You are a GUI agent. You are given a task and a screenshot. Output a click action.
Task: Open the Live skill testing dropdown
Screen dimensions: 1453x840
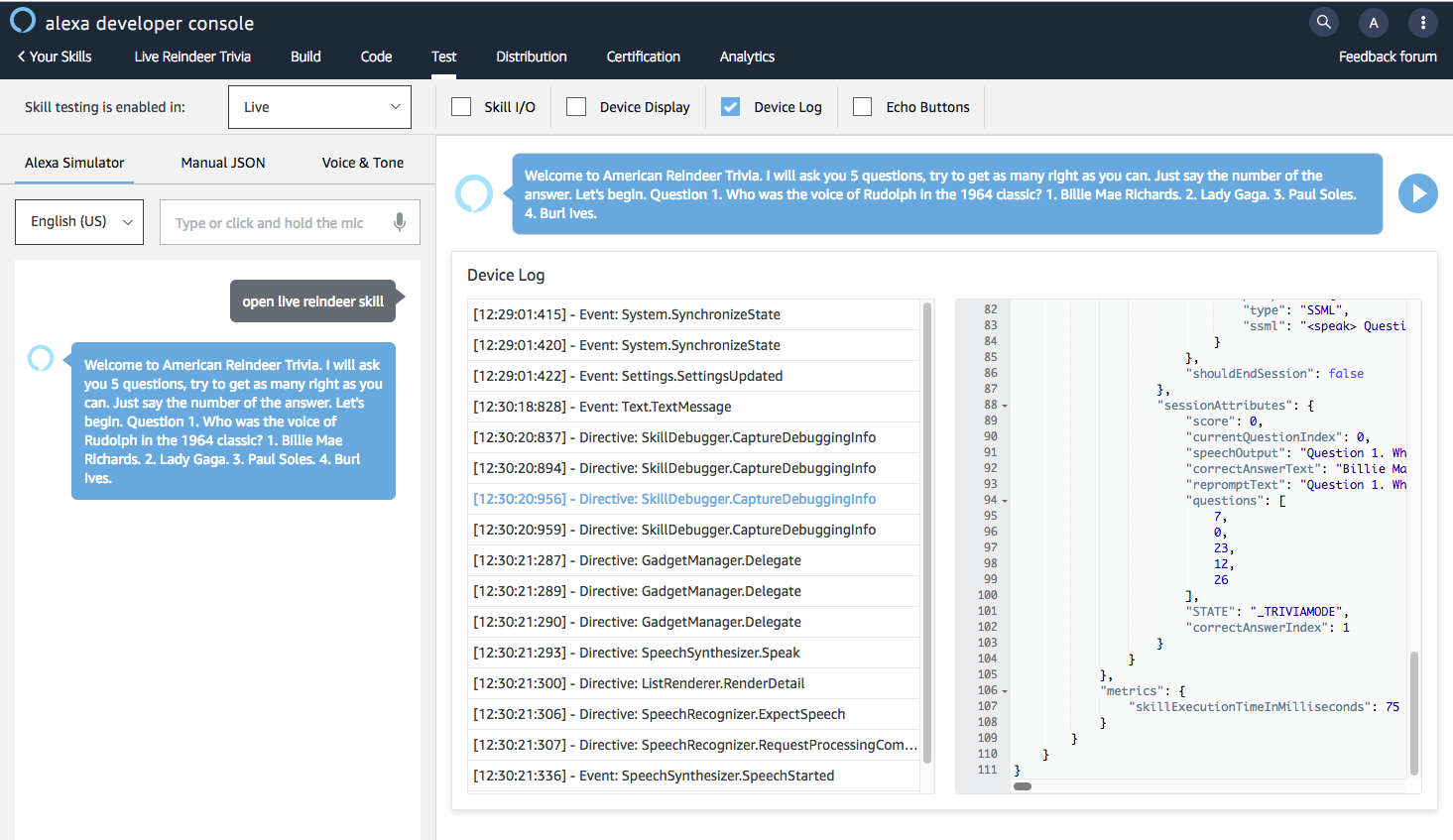pos(319,107)
